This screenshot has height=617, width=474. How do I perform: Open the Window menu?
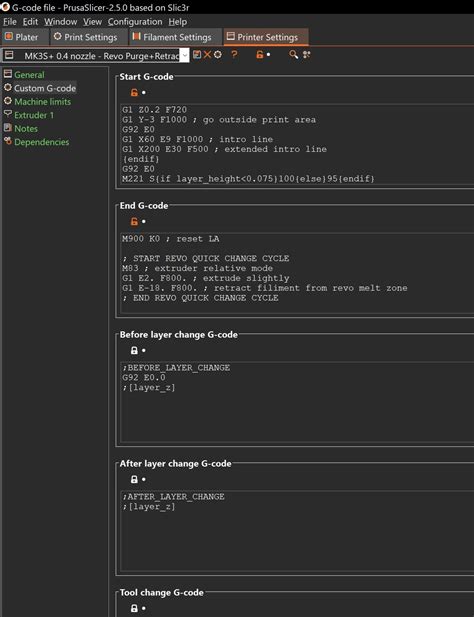point(61,22)
